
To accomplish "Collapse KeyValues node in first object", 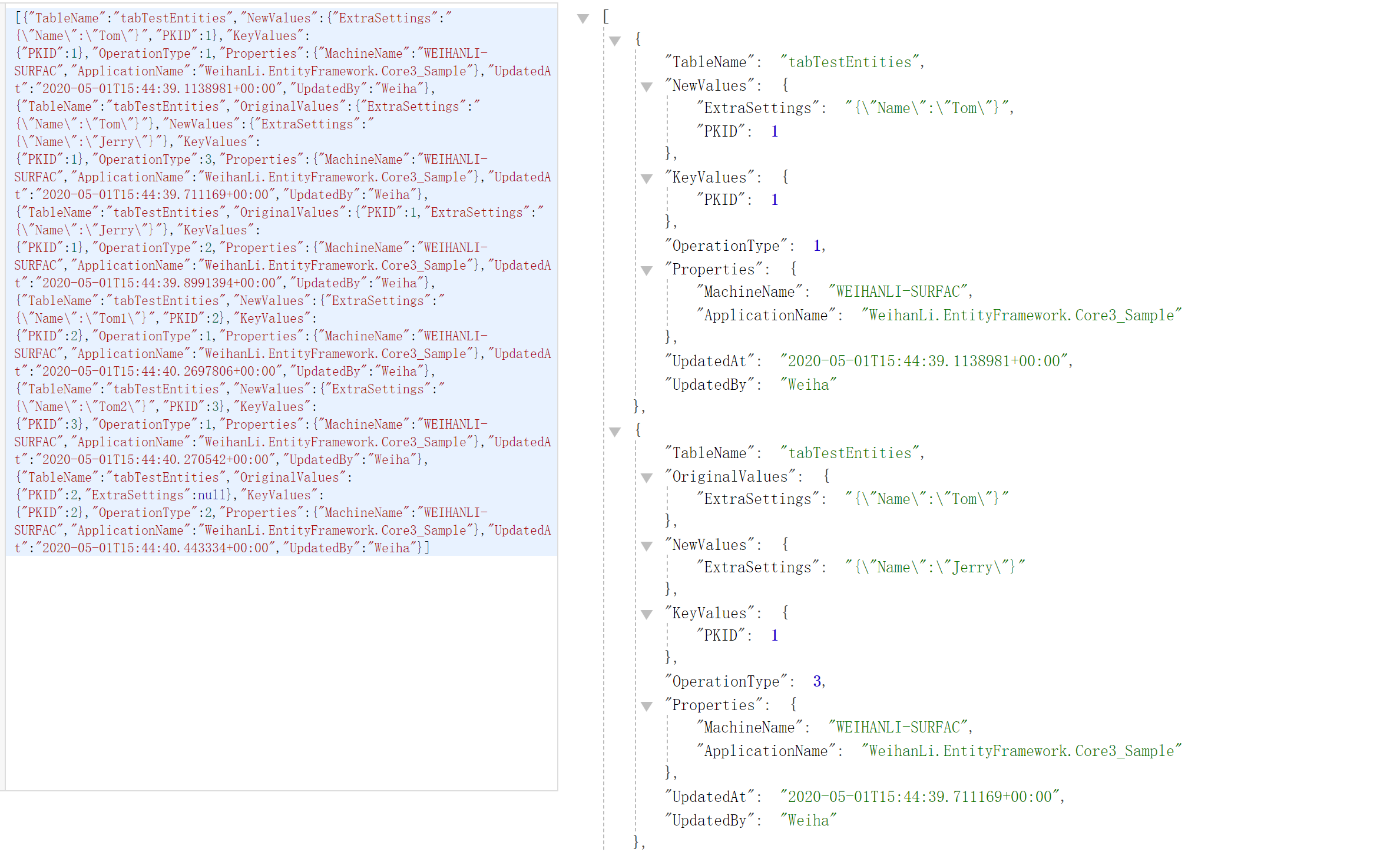I will [x=647, y=178].
